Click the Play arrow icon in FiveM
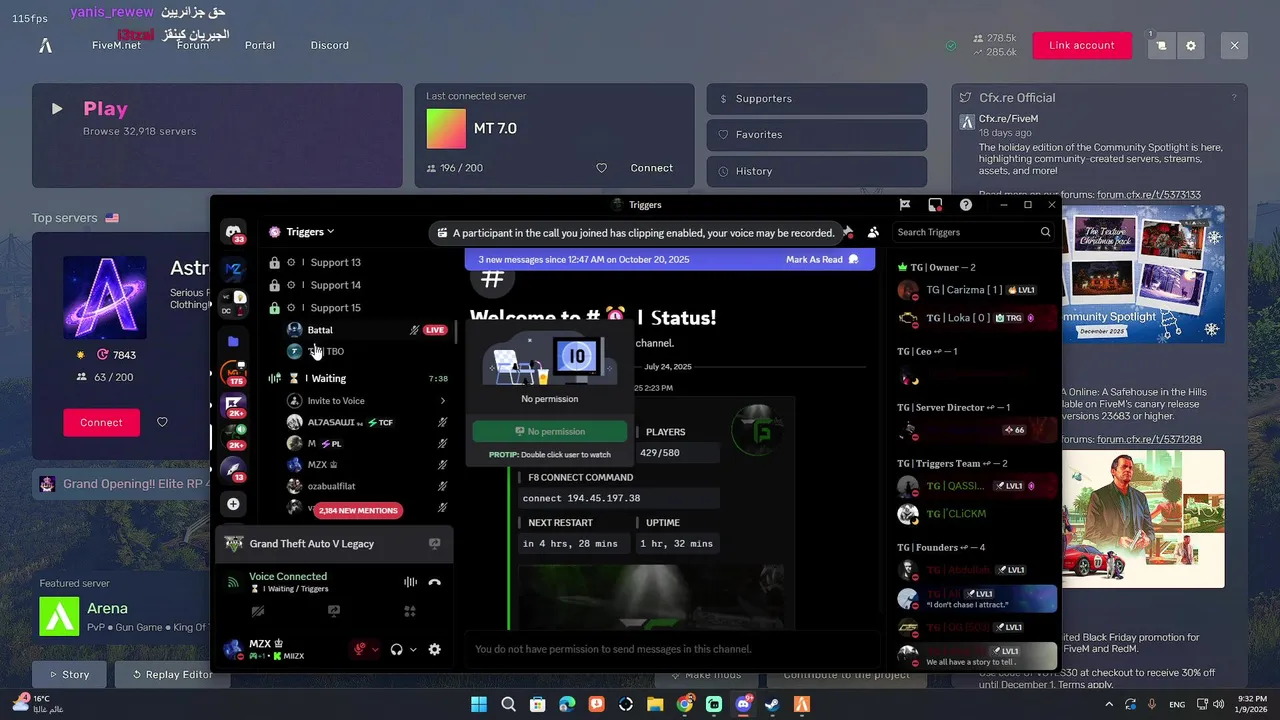The height and width of the screenshot is (720, 1280). [x=57, y=109]
